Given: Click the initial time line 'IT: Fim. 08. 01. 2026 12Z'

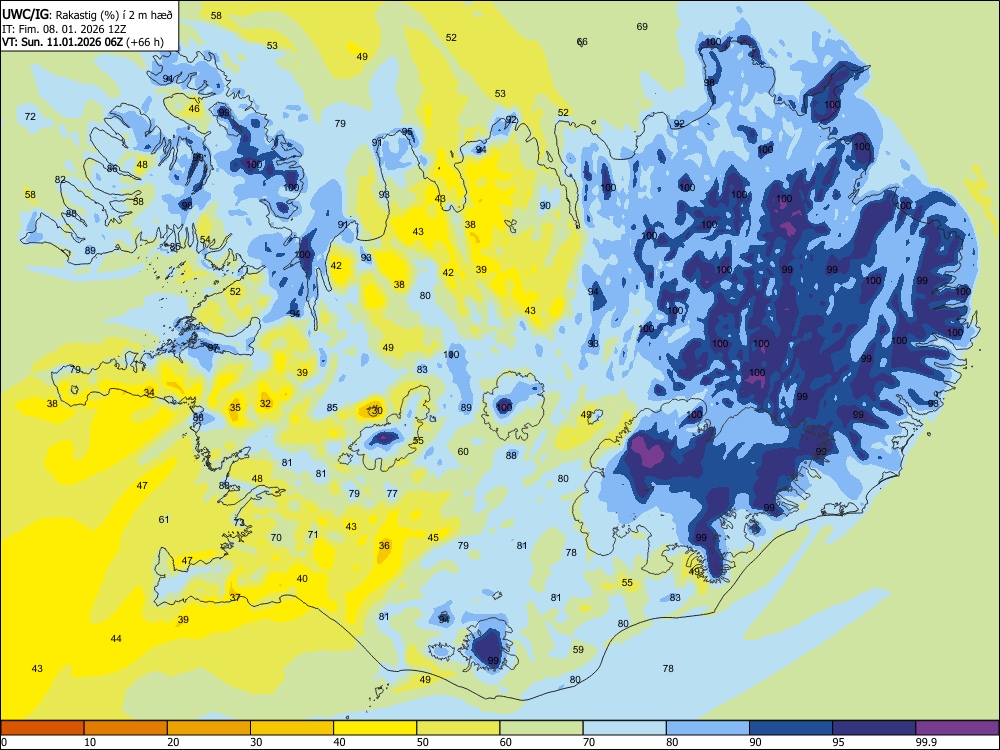Looking at the screenshot, I should [x=64, y=29].
